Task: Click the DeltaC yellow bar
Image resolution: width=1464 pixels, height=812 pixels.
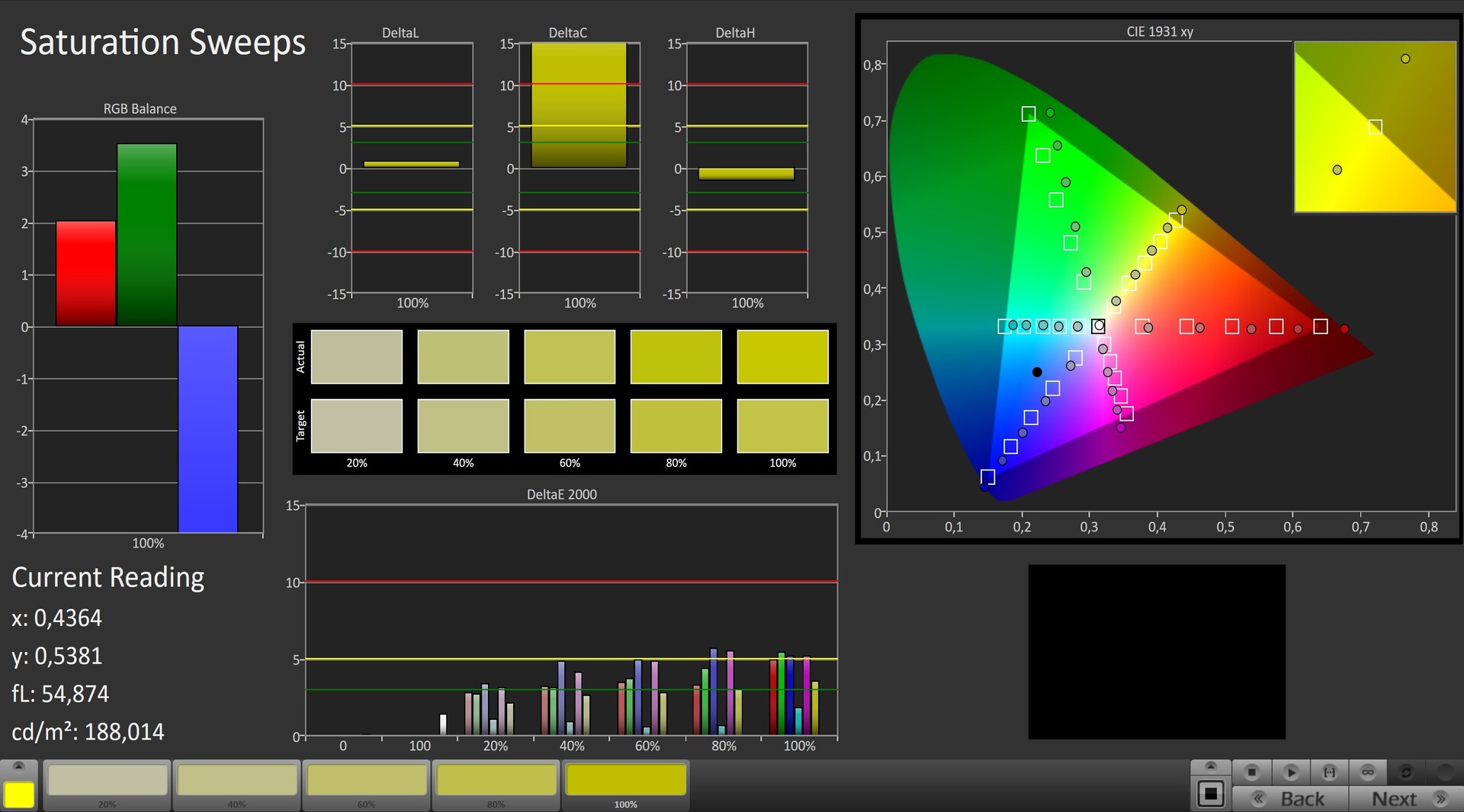Action: pyautogui.click(x=579, y=105)
